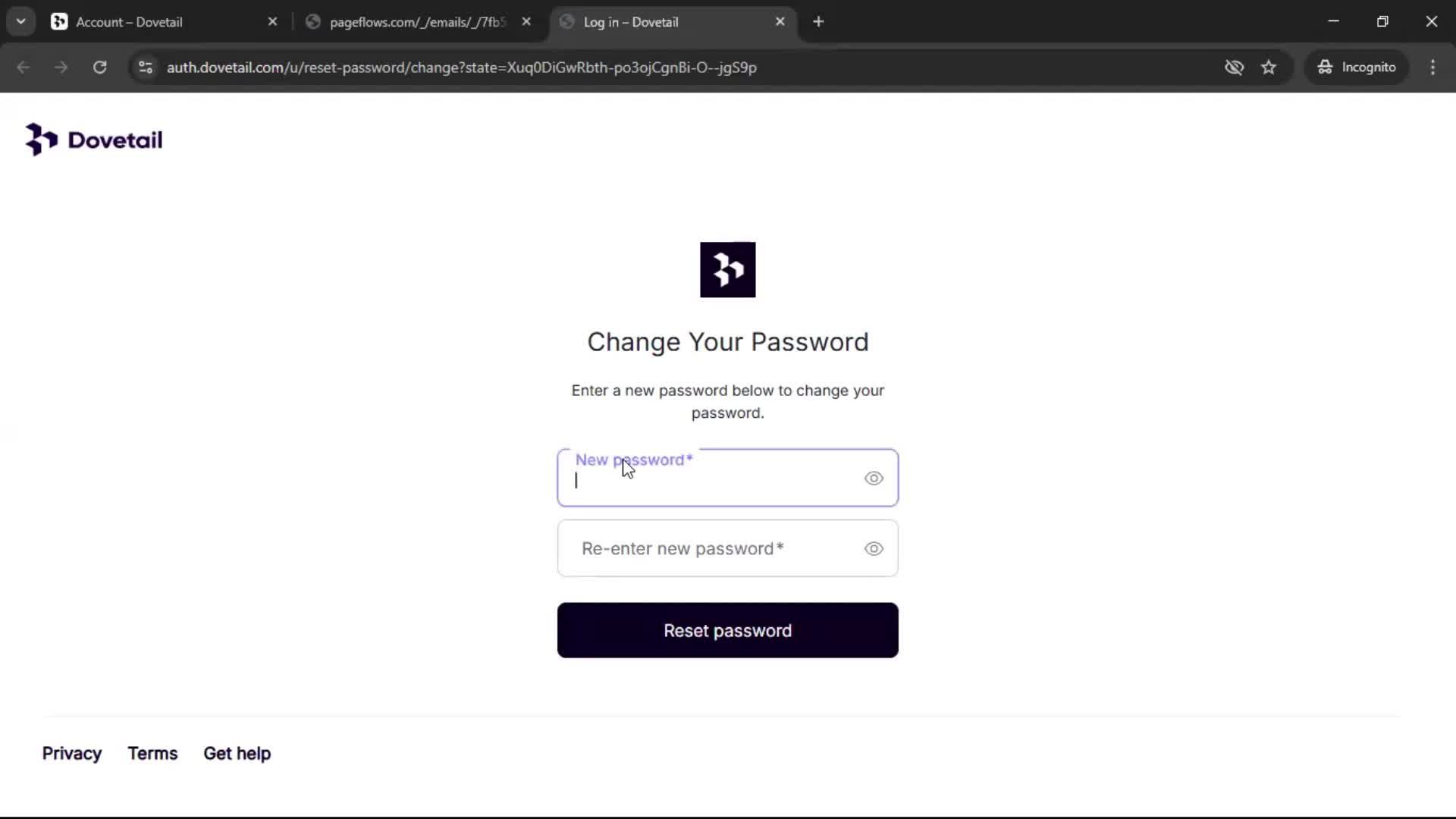Open the Privacy link in footer

coord(72,754)
